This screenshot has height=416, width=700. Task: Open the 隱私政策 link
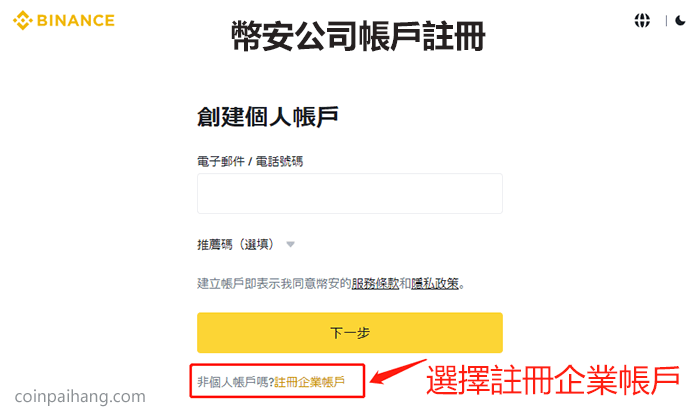coord(435,283)
